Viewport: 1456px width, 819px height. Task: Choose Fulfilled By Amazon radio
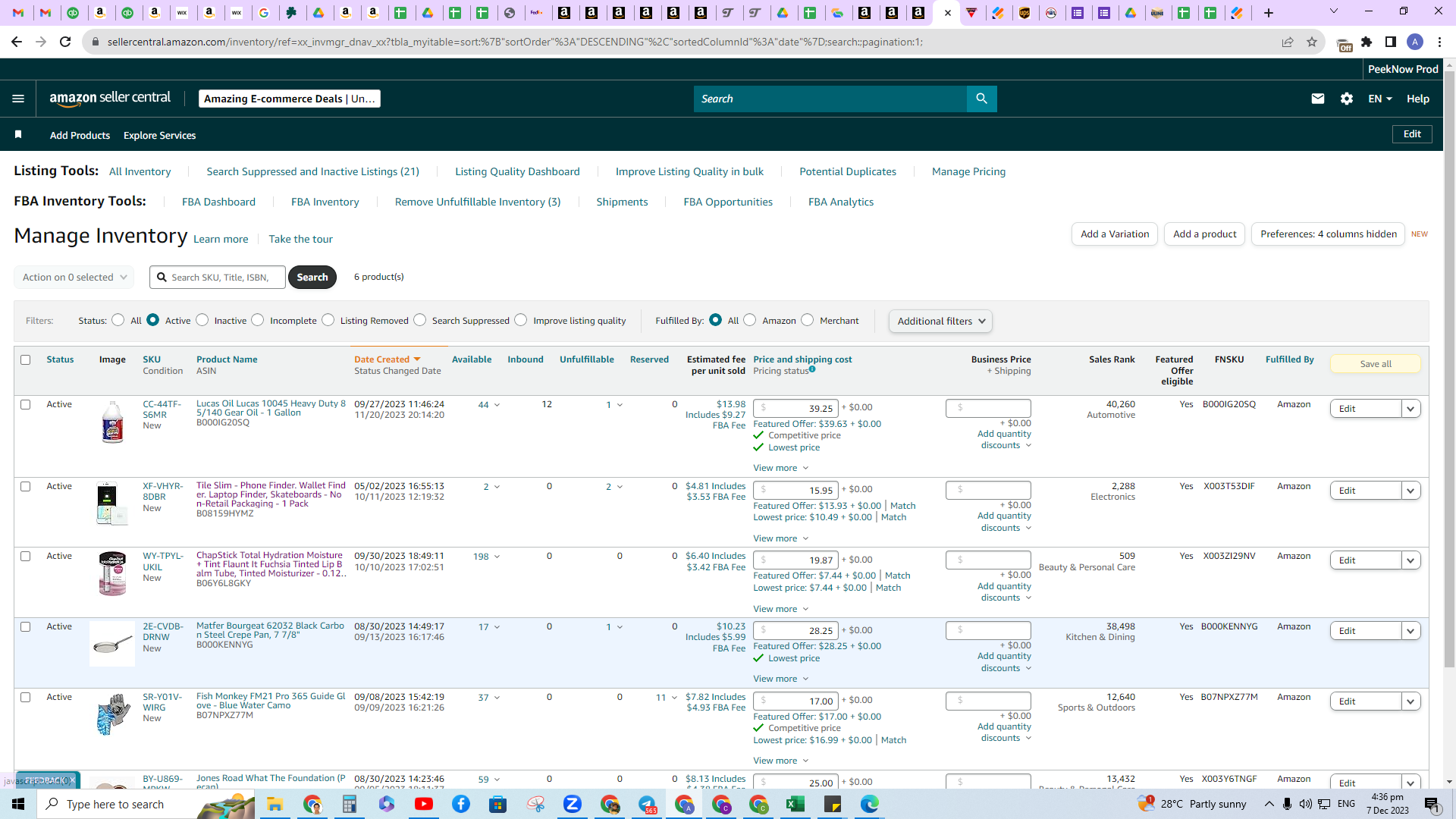[x=750, y=320]
